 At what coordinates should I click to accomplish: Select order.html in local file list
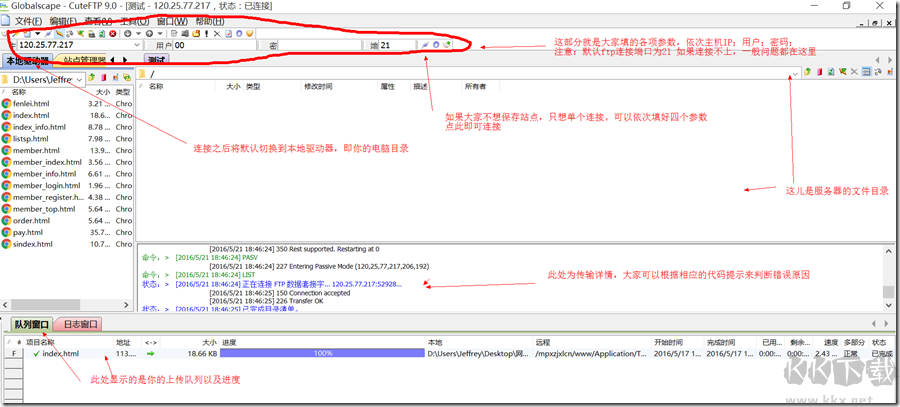tap(31, 220)
